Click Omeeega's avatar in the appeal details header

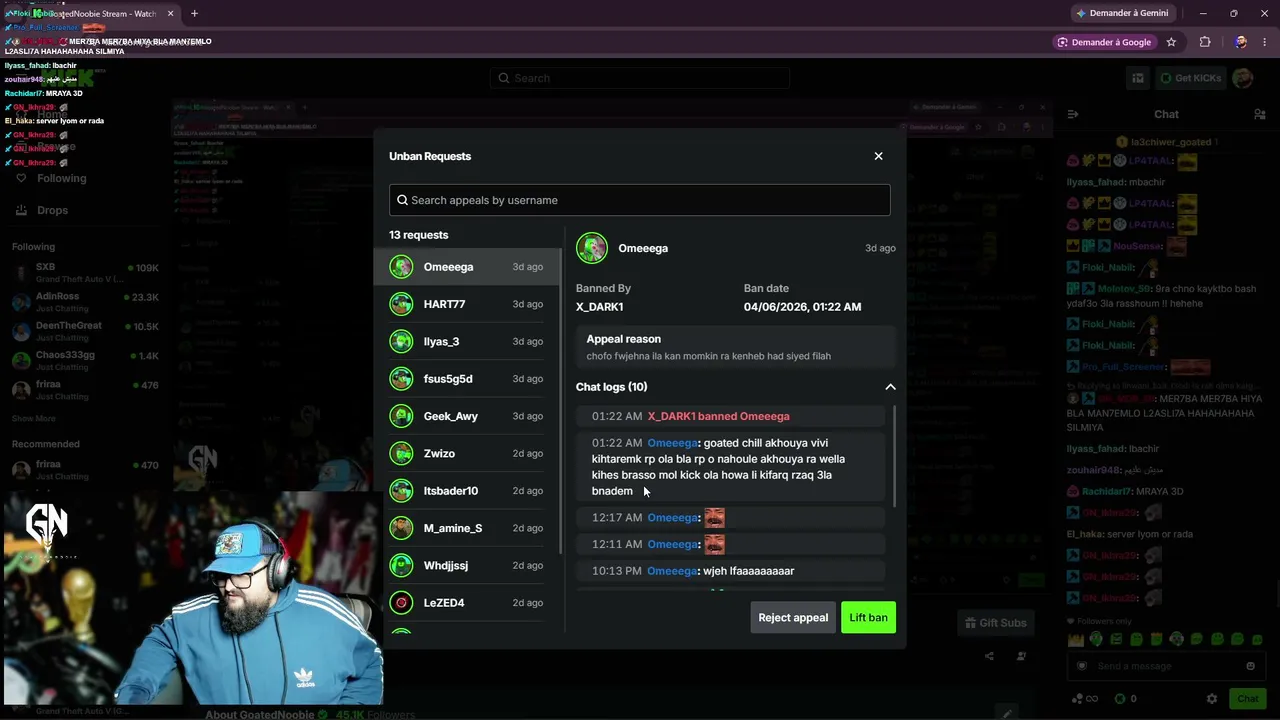592,248
